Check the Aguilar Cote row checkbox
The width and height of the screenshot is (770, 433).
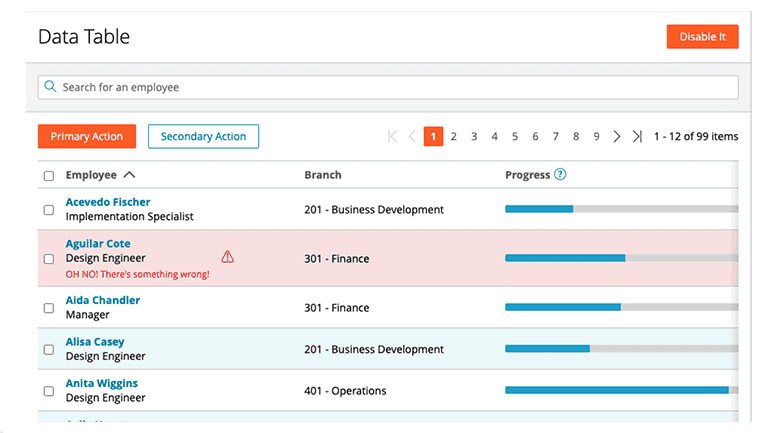pos(49,259)
